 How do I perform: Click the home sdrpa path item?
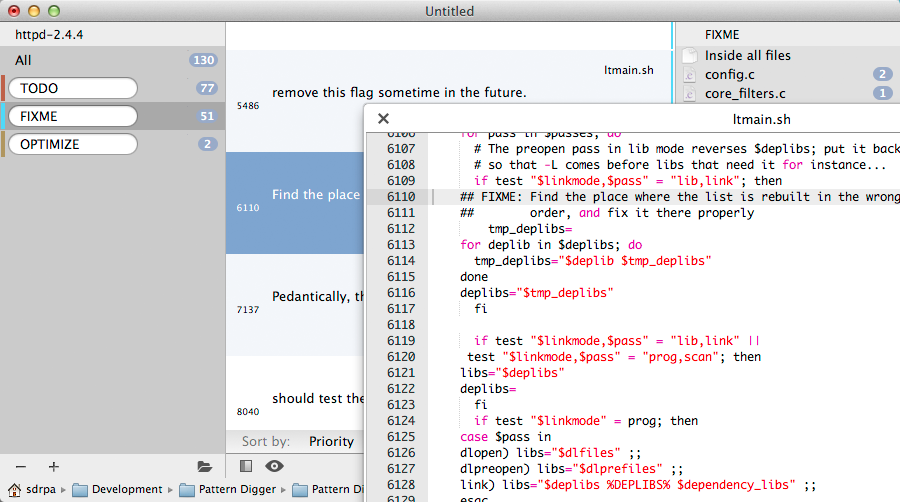pos(33,489)
